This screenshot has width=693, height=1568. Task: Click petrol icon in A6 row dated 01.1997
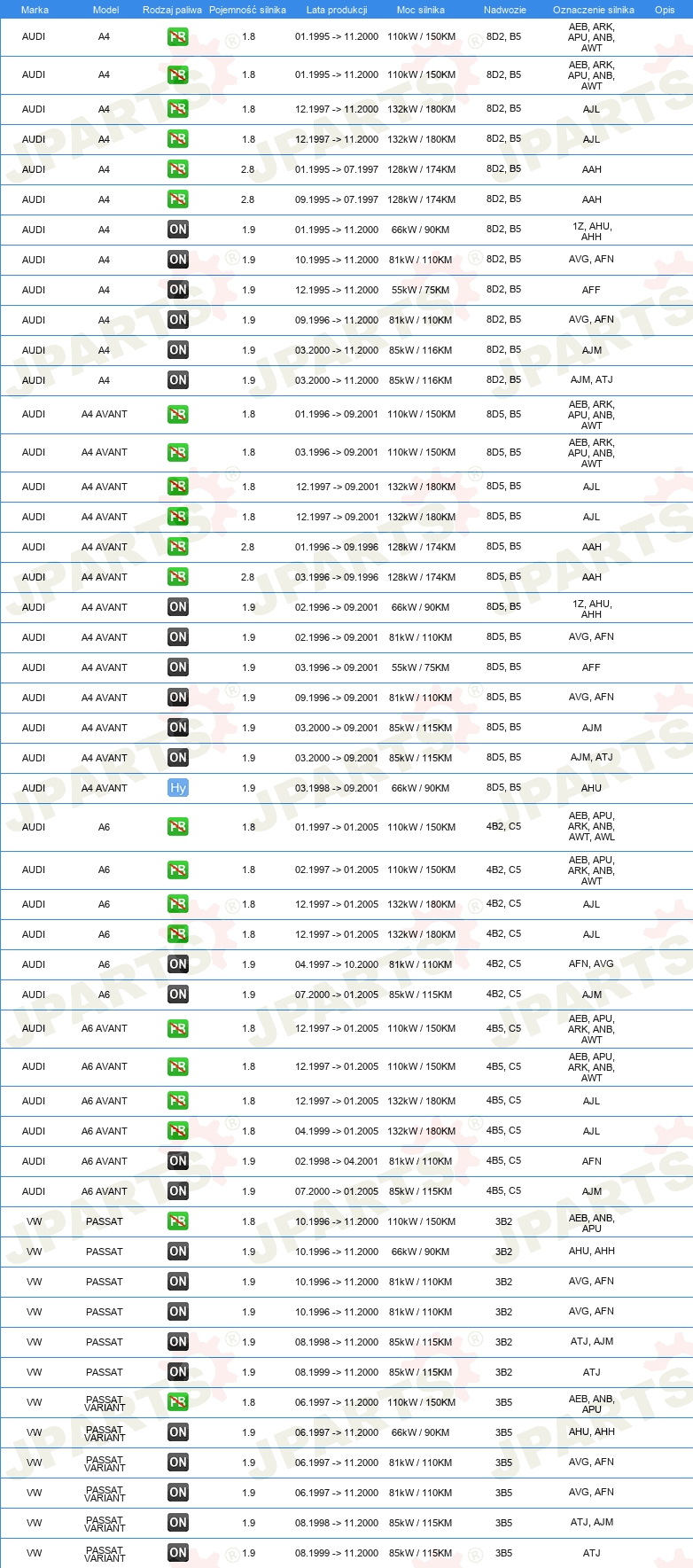(x=178, y=826)
